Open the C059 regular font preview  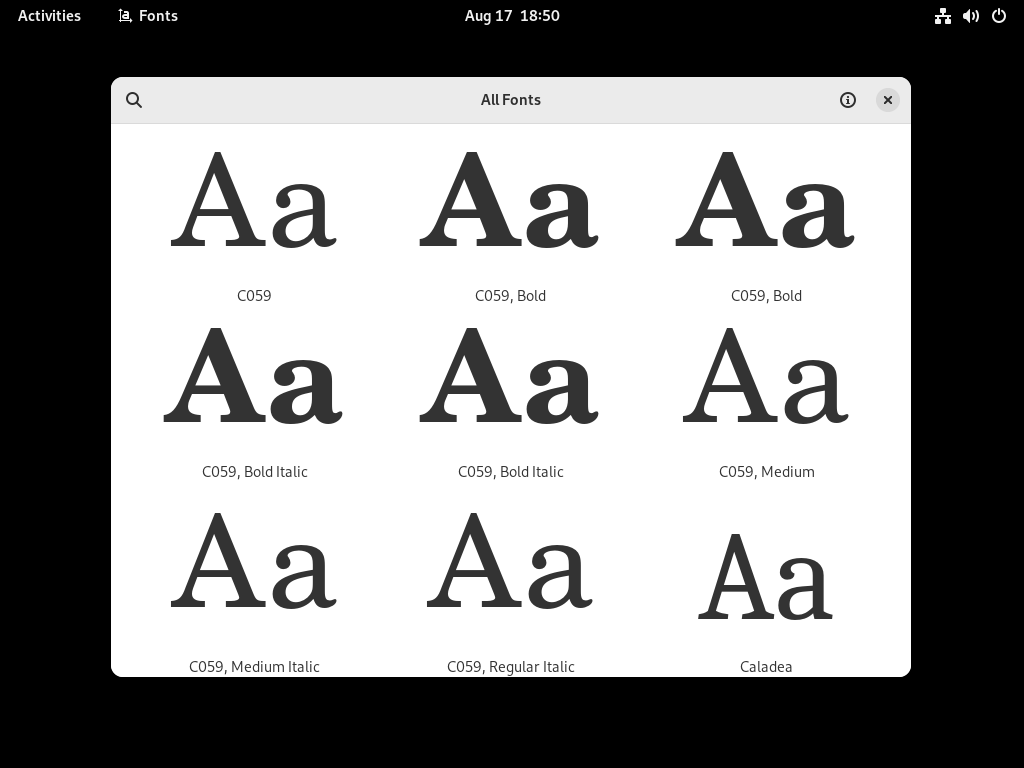254,200
